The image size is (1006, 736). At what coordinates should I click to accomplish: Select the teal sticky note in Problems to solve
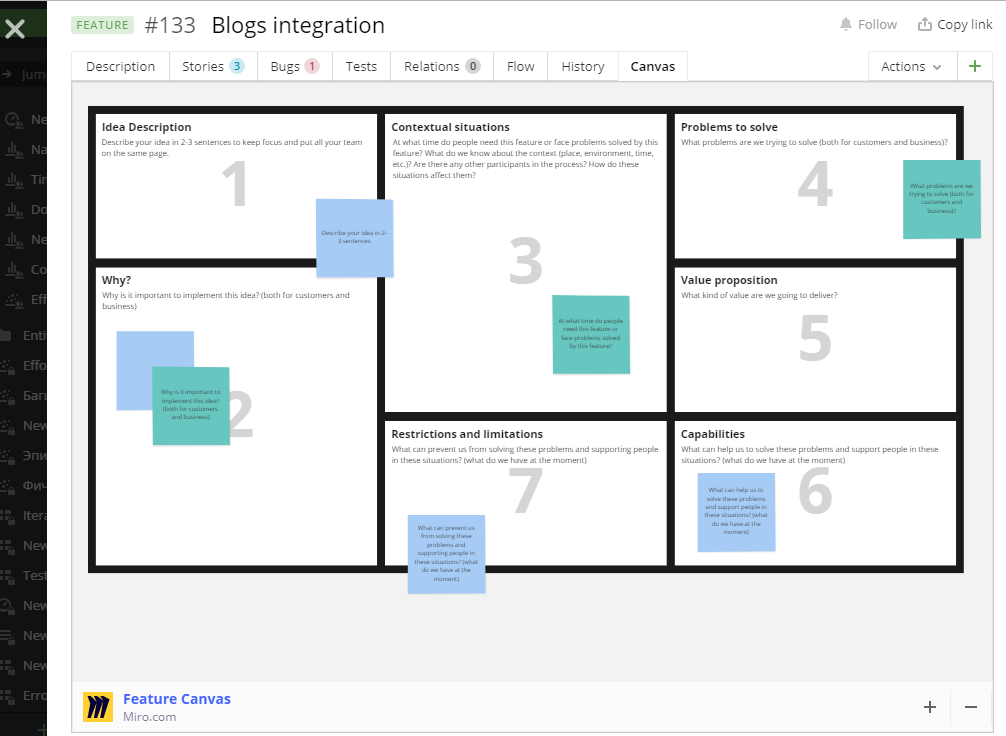[941, 199]
